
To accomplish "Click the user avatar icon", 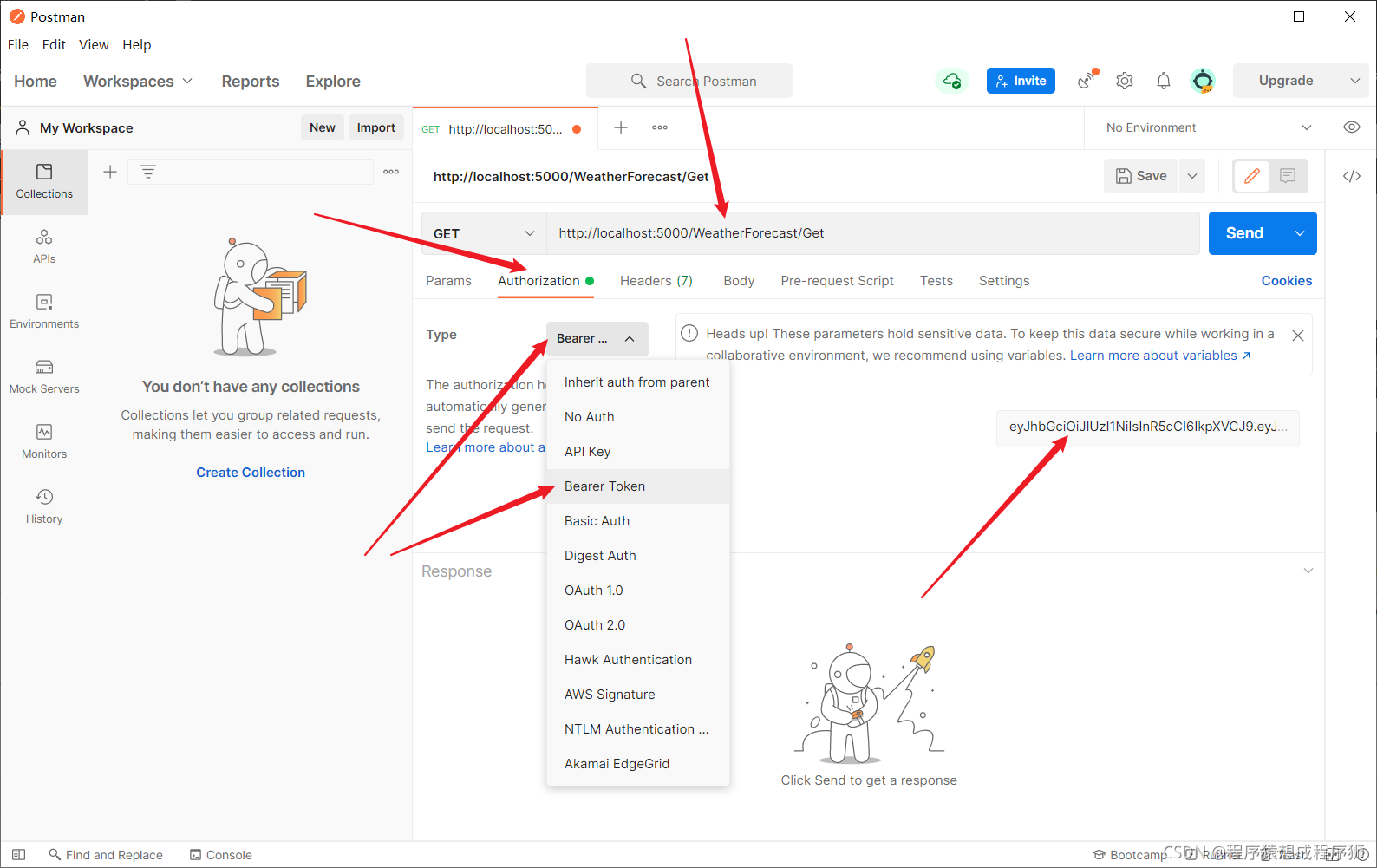I will [x=1203, y=81].
